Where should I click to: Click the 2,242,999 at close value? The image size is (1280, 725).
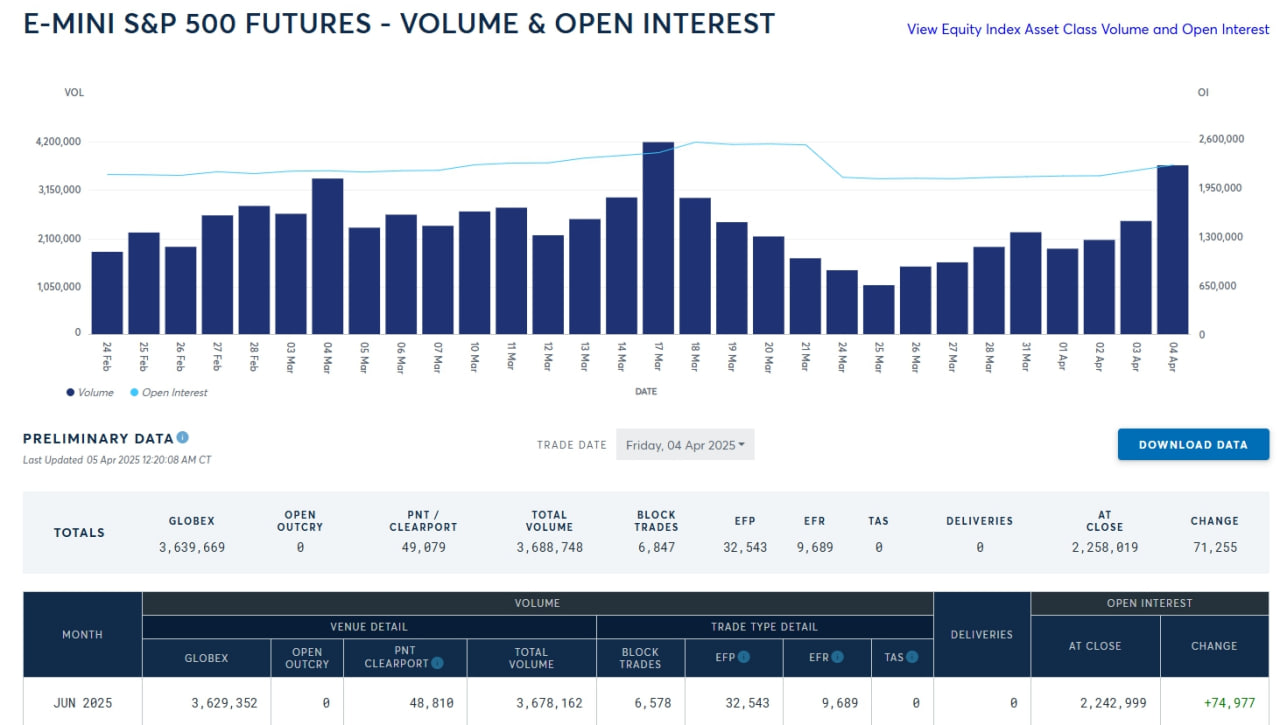[x=1114, y=703]
